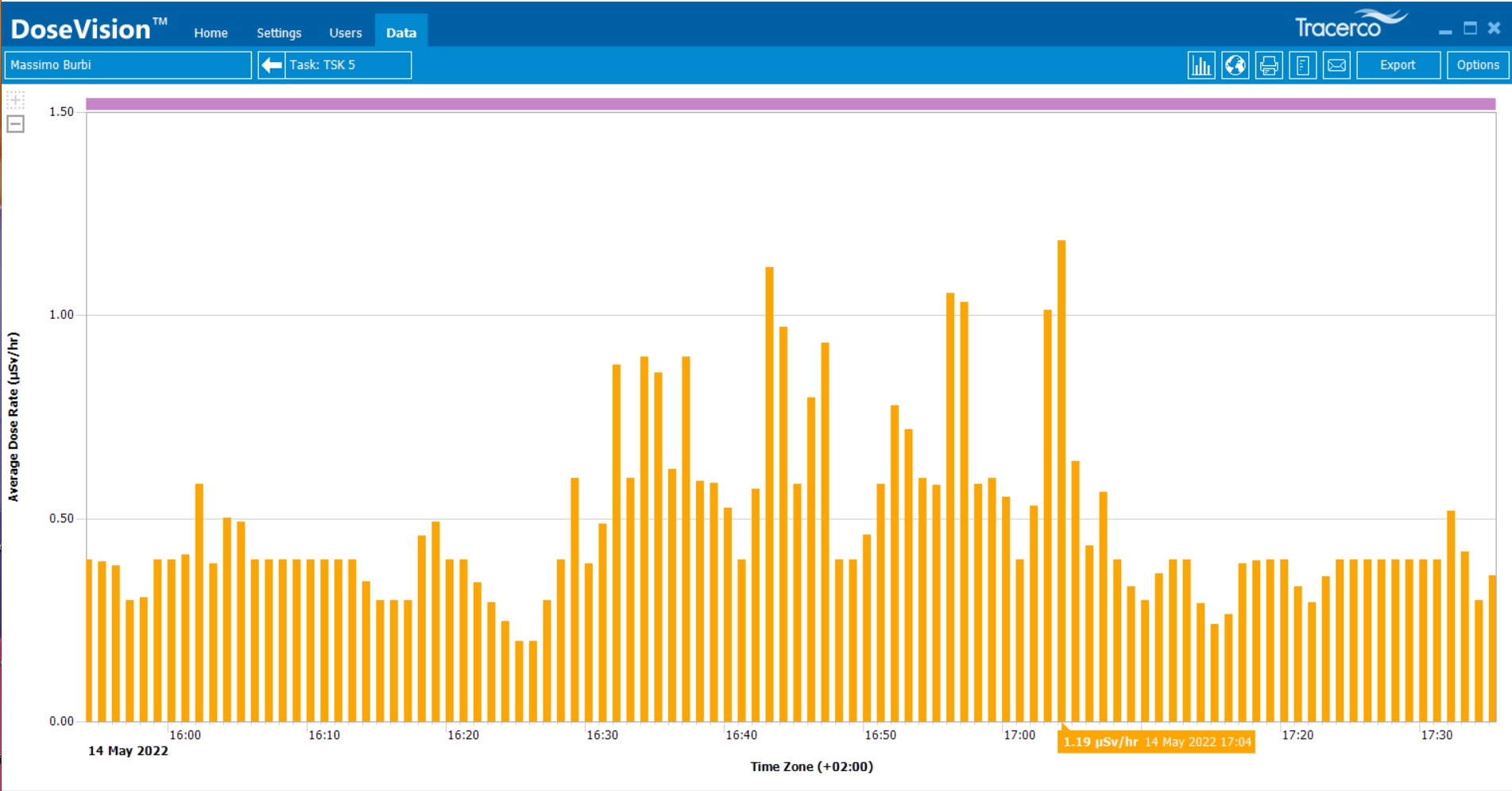Go back with the left arrow button
Viewport: 1512px width, 791px height.
(x=272, y=65)
